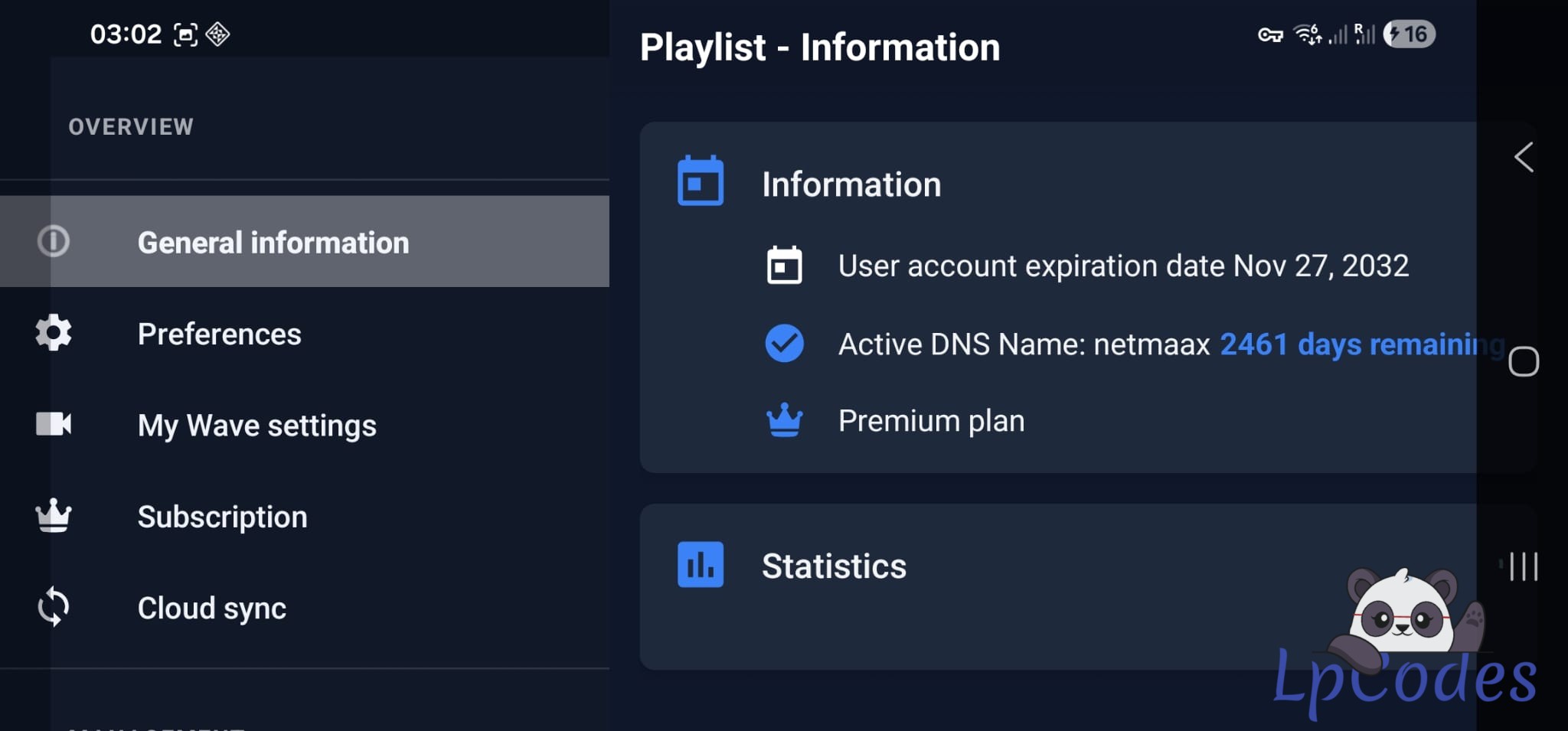The image size is (1568, 731).
Task: Click the camera icon beside My Wave settings
Action: pyautogui.click(x=54, y=424)
